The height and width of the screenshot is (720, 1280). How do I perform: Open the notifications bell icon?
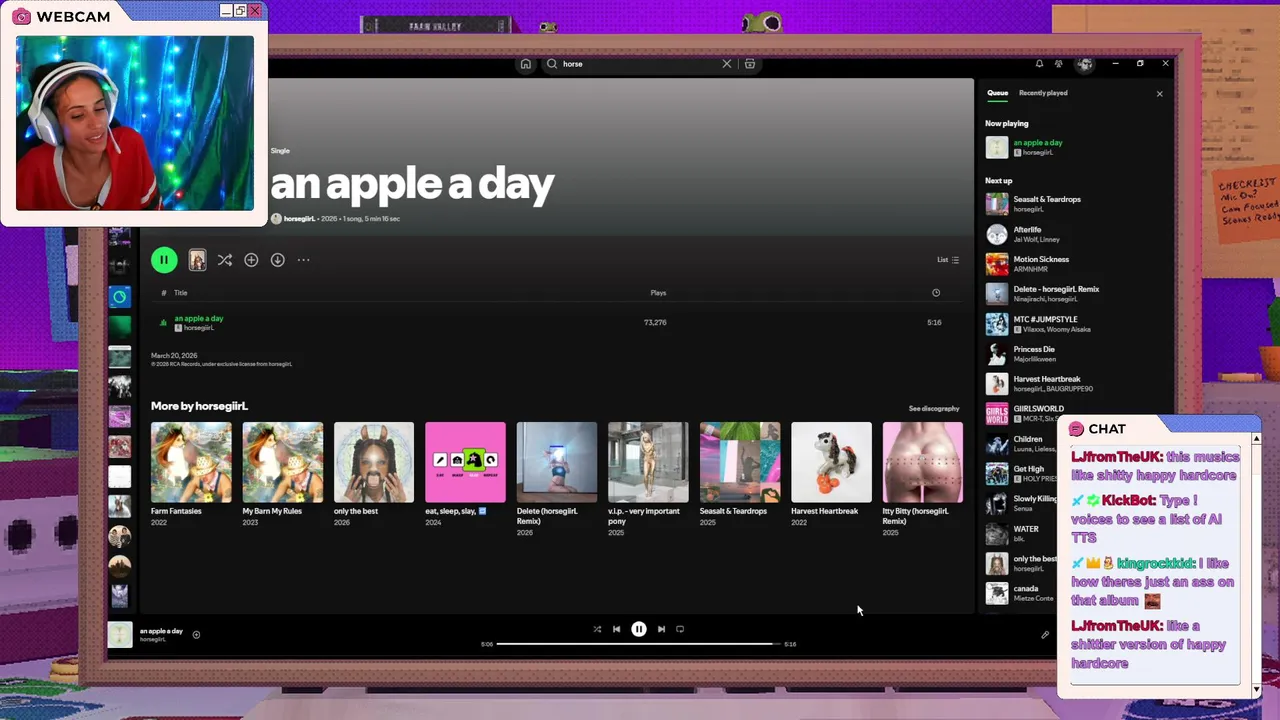(1039, 64)
